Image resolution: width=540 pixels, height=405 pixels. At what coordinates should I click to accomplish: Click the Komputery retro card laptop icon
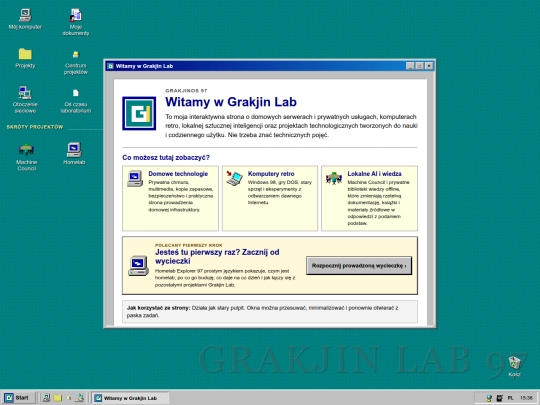(x=235, y=178)
